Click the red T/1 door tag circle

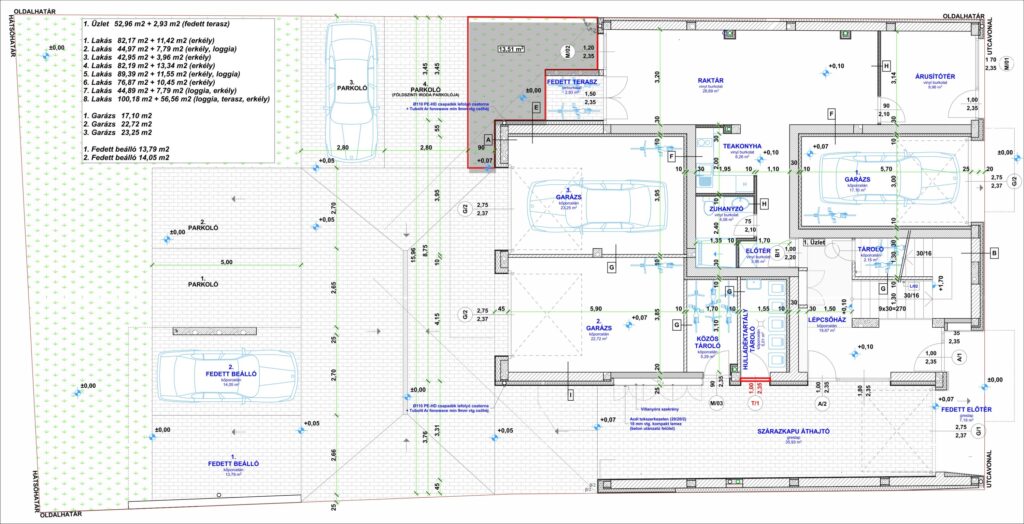point(756,403)
